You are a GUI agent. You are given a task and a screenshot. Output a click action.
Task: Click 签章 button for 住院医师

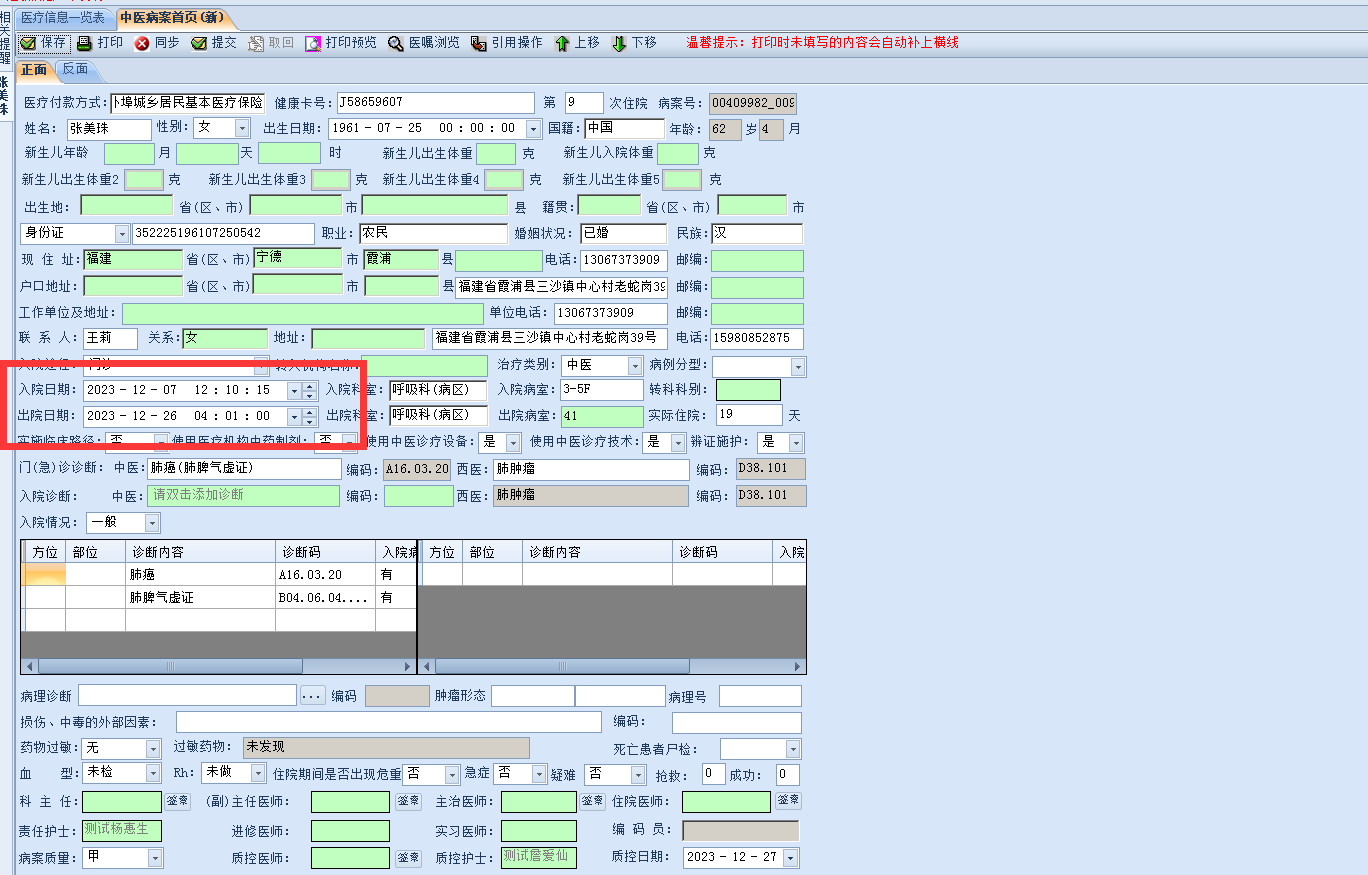coord(788,801)
